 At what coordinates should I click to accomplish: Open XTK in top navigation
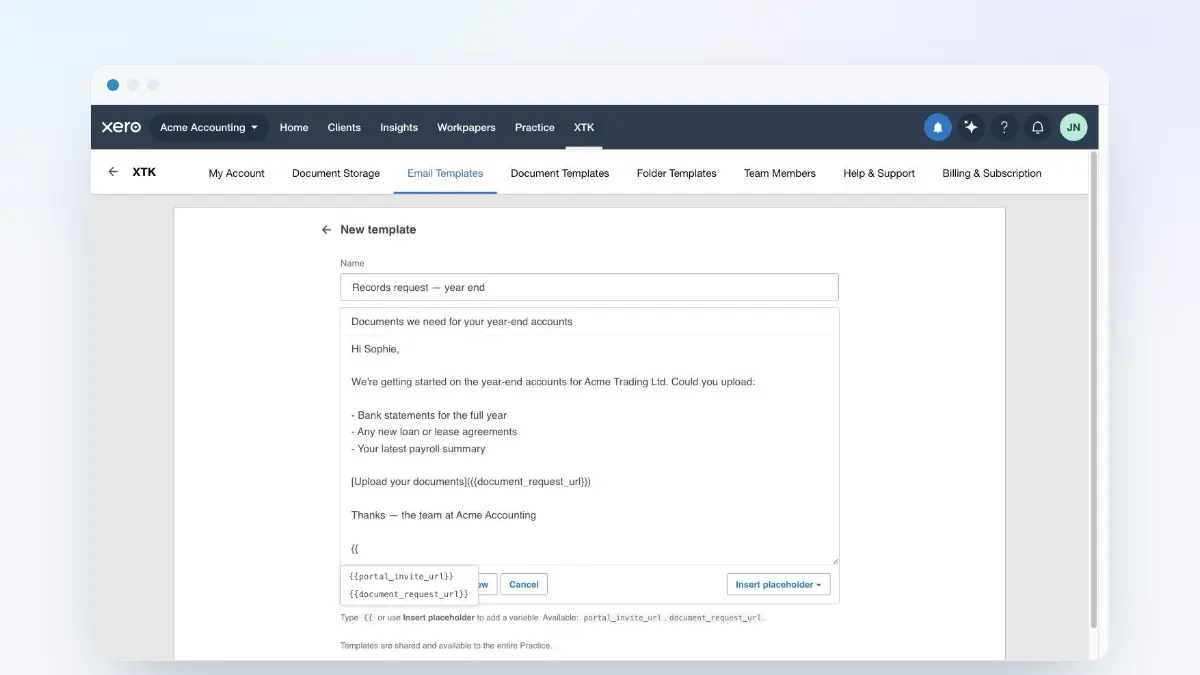[584, 127]
